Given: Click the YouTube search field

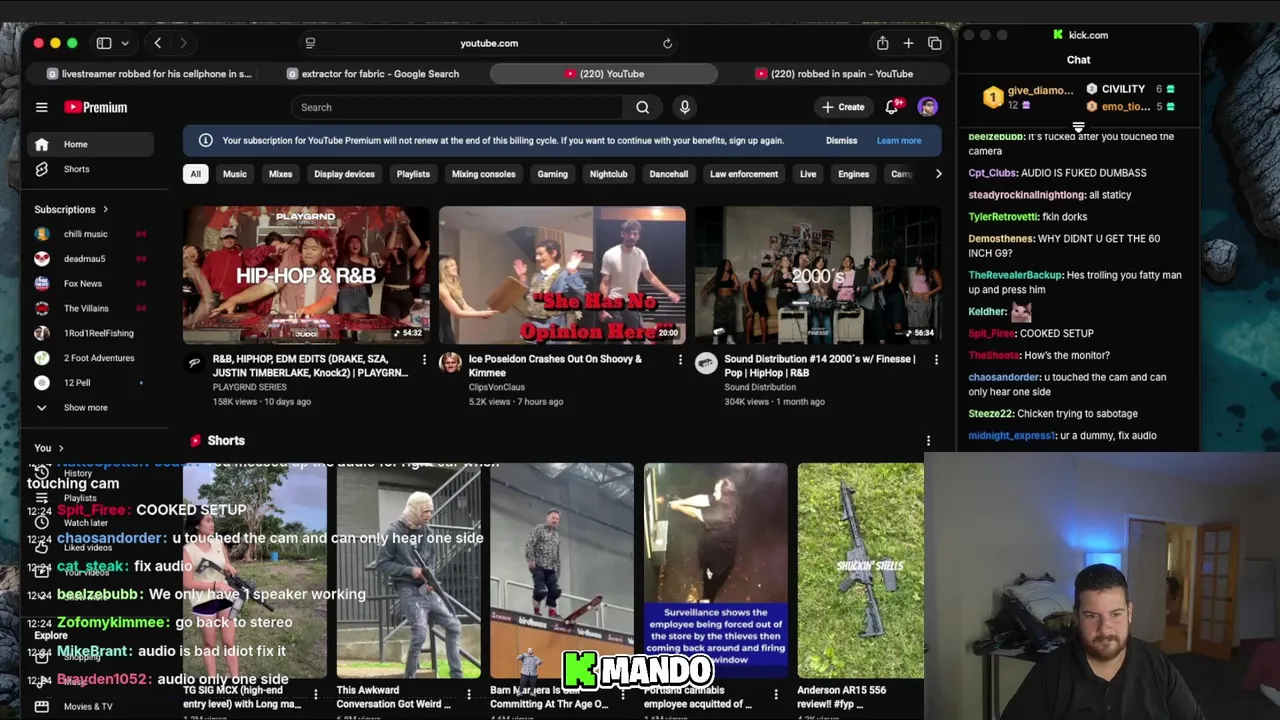Looking at the screenshot, I should coord(458,107).
